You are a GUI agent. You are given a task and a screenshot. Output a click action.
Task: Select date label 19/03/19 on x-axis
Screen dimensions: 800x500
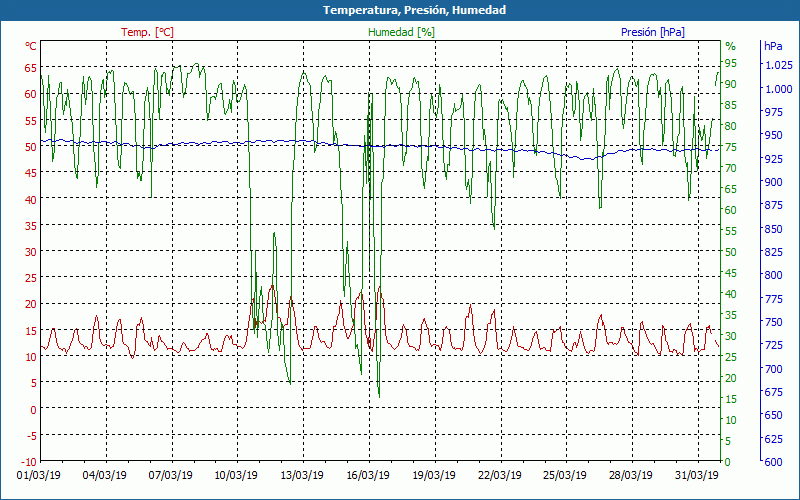(434, 476)
